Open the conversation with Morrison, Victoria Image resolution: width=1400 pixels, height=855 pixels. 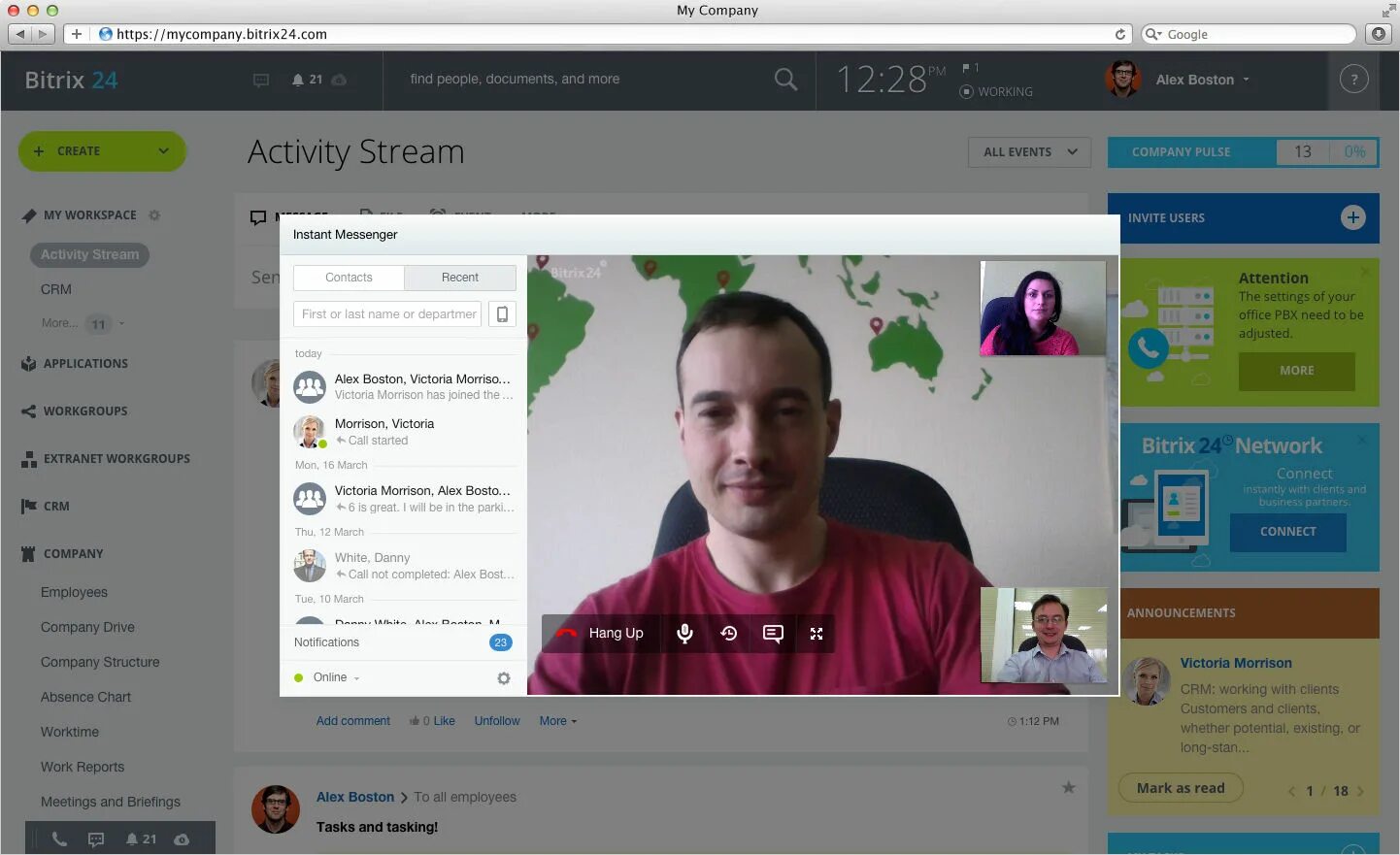click(x=404, y=432)
